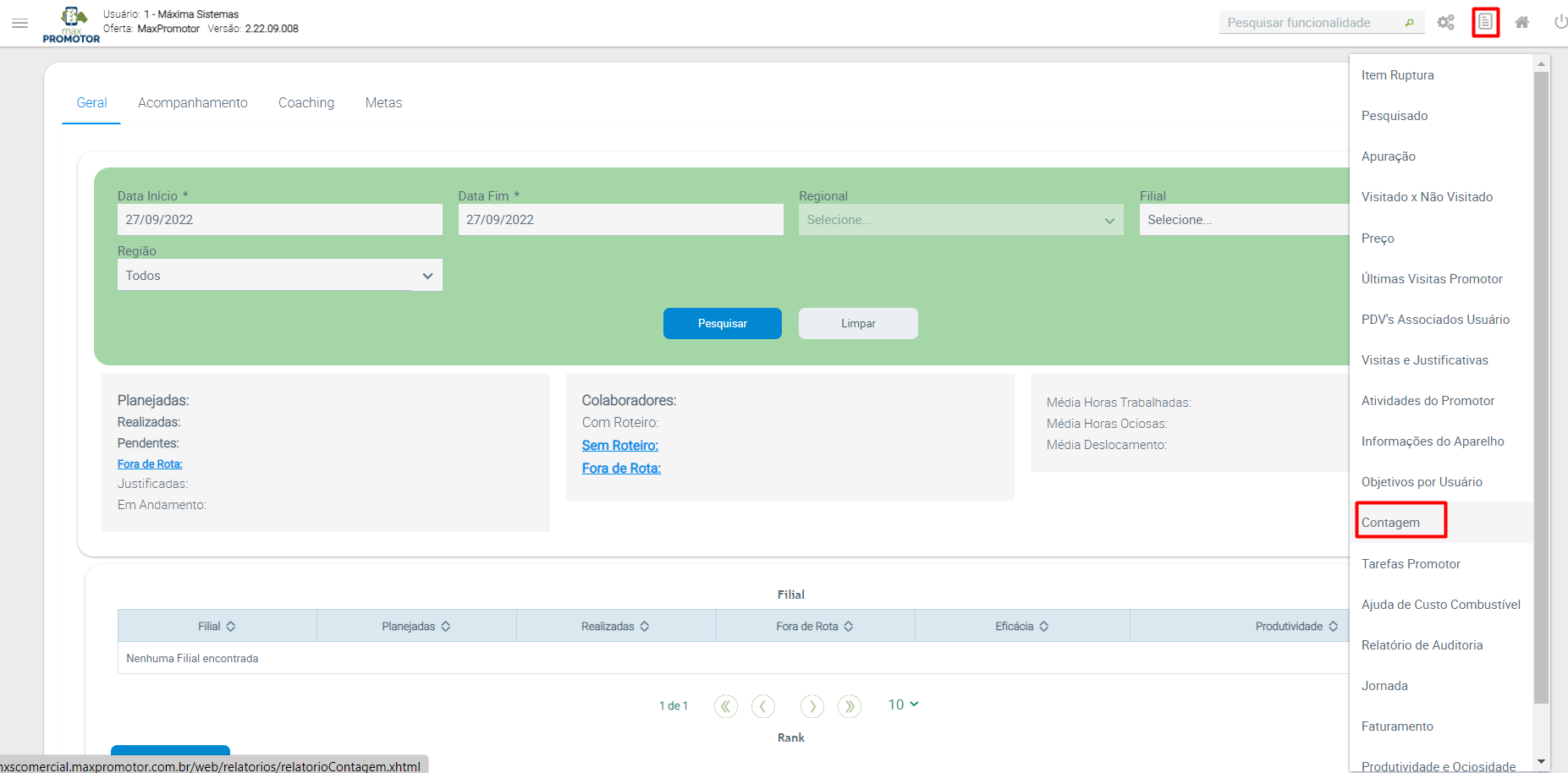
Task: Open Tarefas Promotor report
Action: coord(1411,564)
